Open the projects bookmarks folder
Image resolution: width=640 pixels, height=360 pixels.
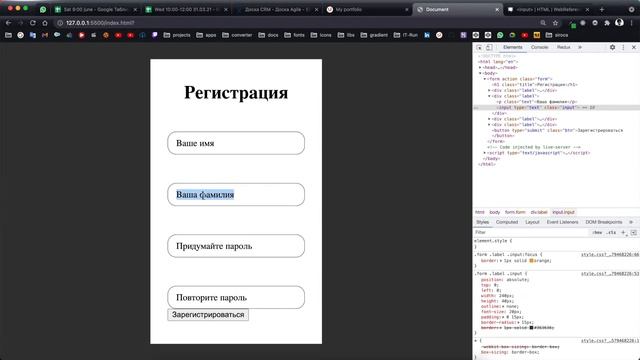177,35
